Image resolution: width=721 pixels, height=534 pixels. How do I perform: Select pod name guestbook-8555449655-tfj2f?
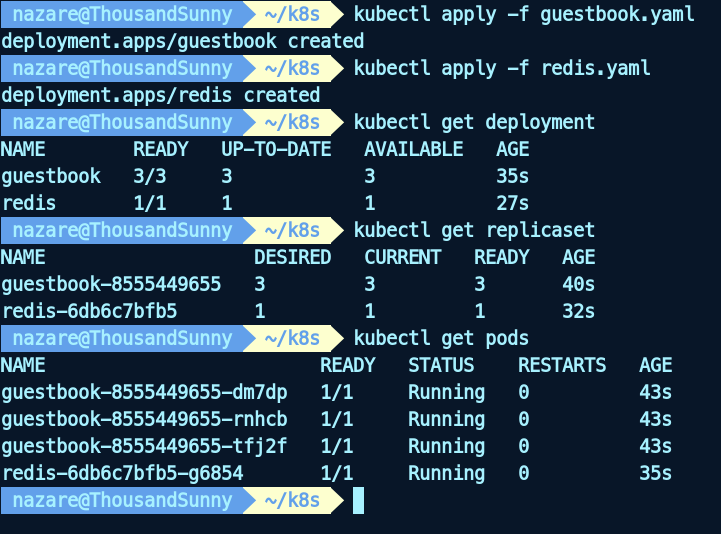pos(145,446)
